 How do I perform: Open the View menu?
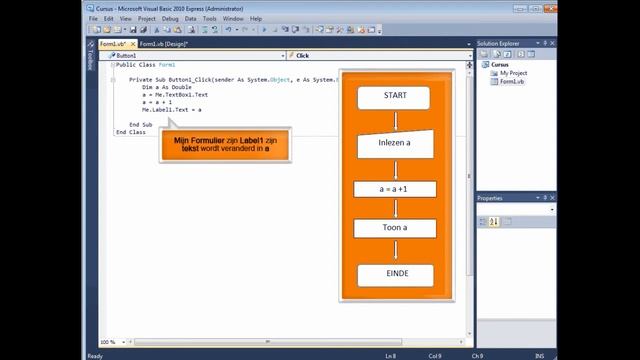tap(126, 19)
